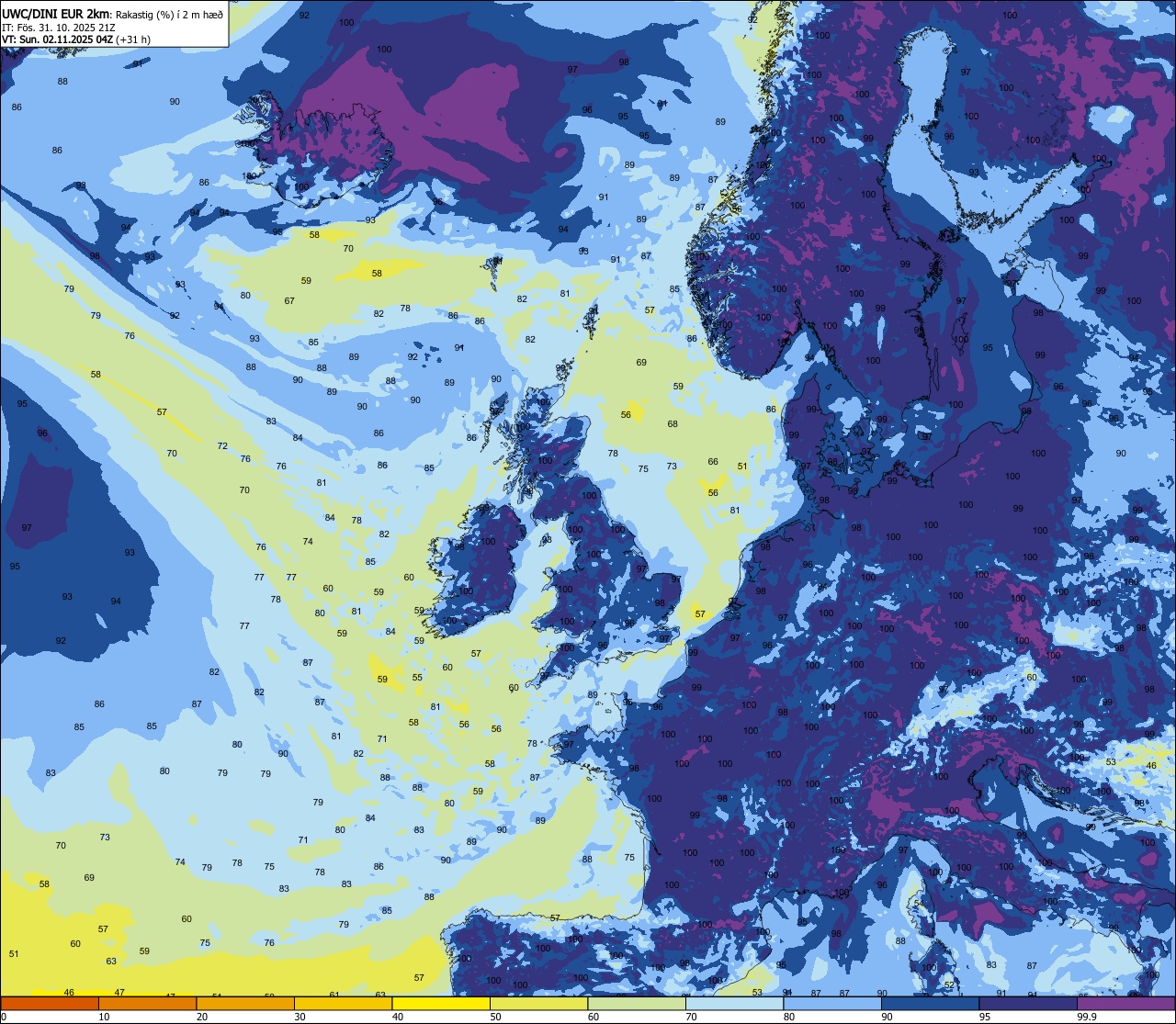
Task: Click the 60–70 pale green legend swatch
Action: [x=637, y=1003]
